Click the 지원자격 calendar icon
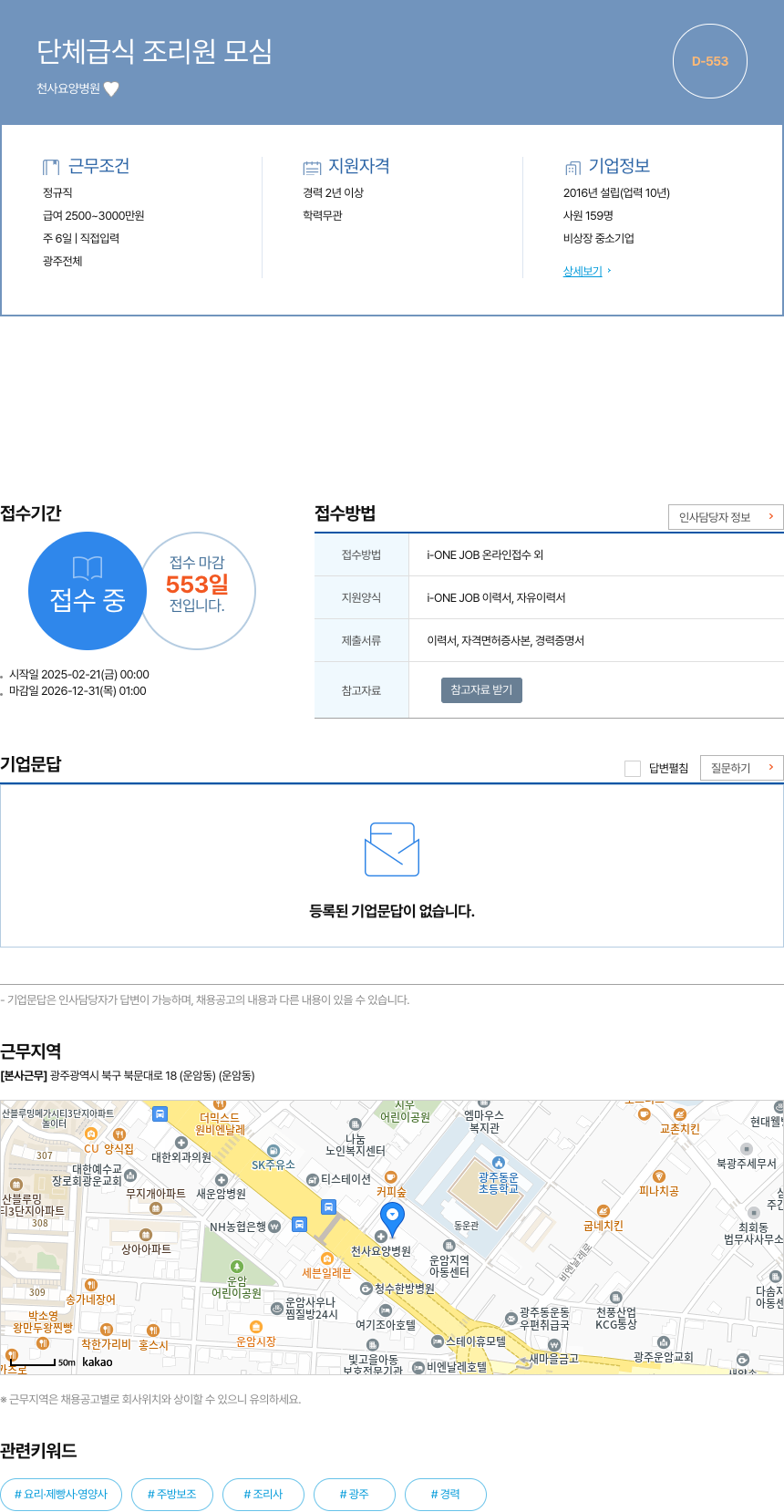The height and width of the screenshot is (1512, 784). [x=312, y=167]
